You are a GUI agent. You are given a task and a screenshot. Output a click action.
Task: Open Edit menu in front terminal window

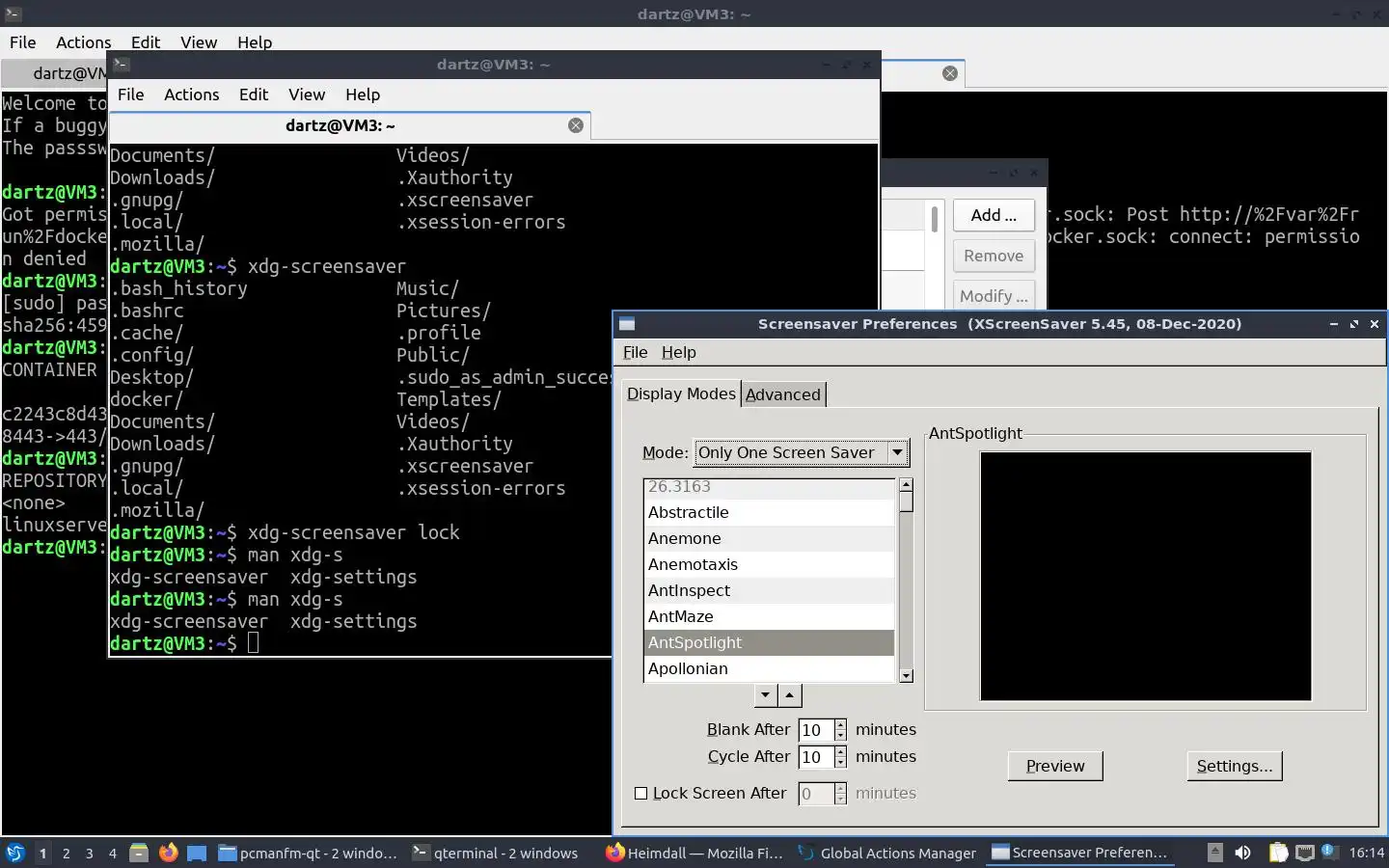(x=254, y=95)
